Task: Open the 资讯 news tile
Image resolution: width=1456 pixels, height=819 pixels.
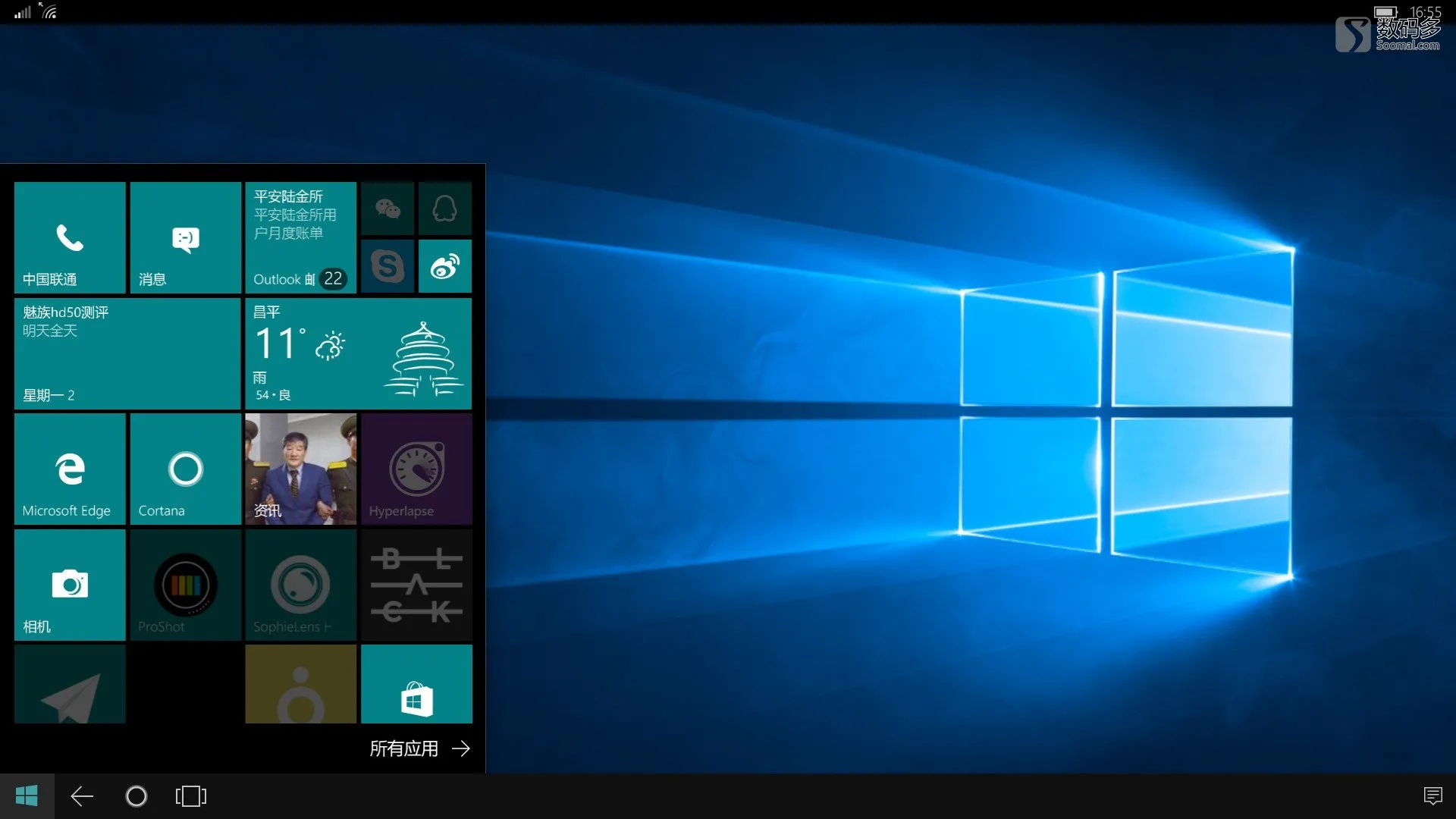Action: 301,469
